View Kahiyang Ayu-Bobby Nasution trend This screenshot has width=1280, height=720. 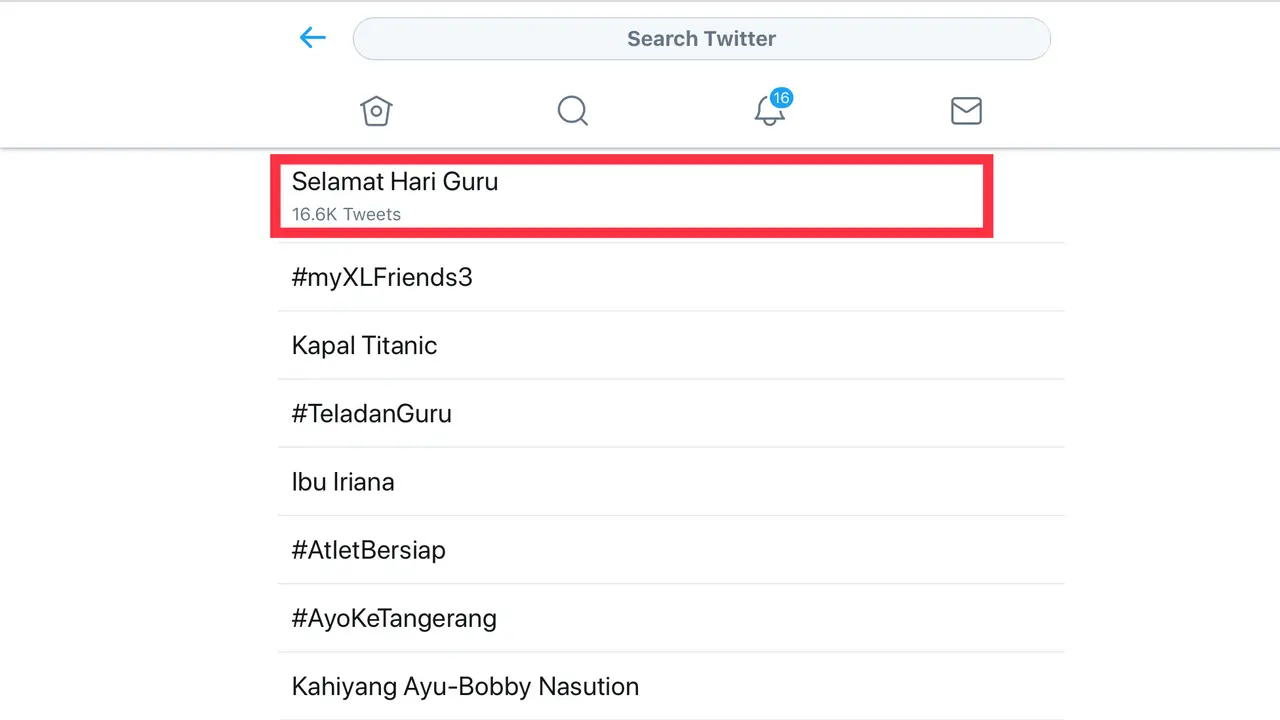[671, 686]
